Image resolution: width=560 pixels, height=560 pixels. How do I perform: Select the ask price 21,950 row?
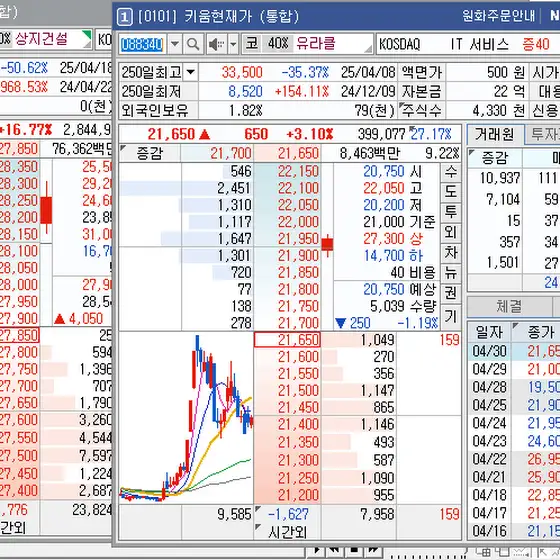coord(288,239)
